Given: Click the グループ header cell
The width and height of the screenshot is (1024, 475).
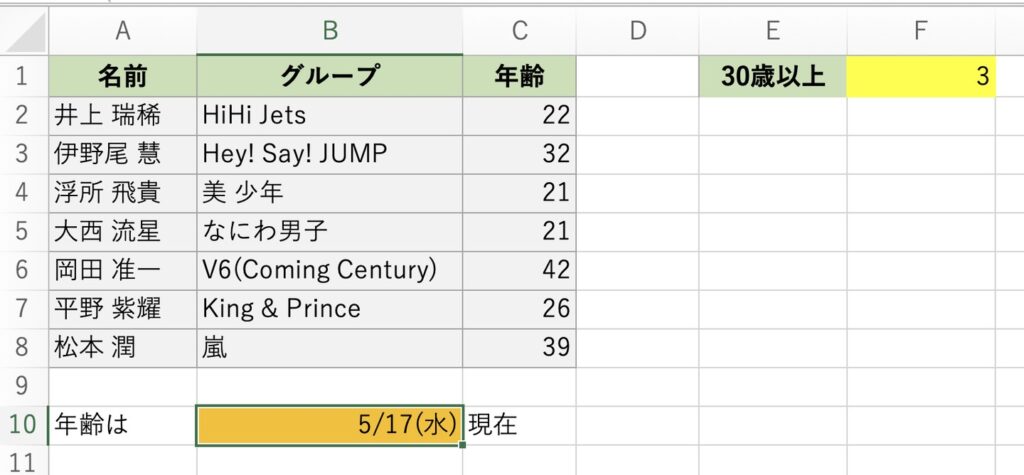Looking at the screenshot, I should click(330, 76).
